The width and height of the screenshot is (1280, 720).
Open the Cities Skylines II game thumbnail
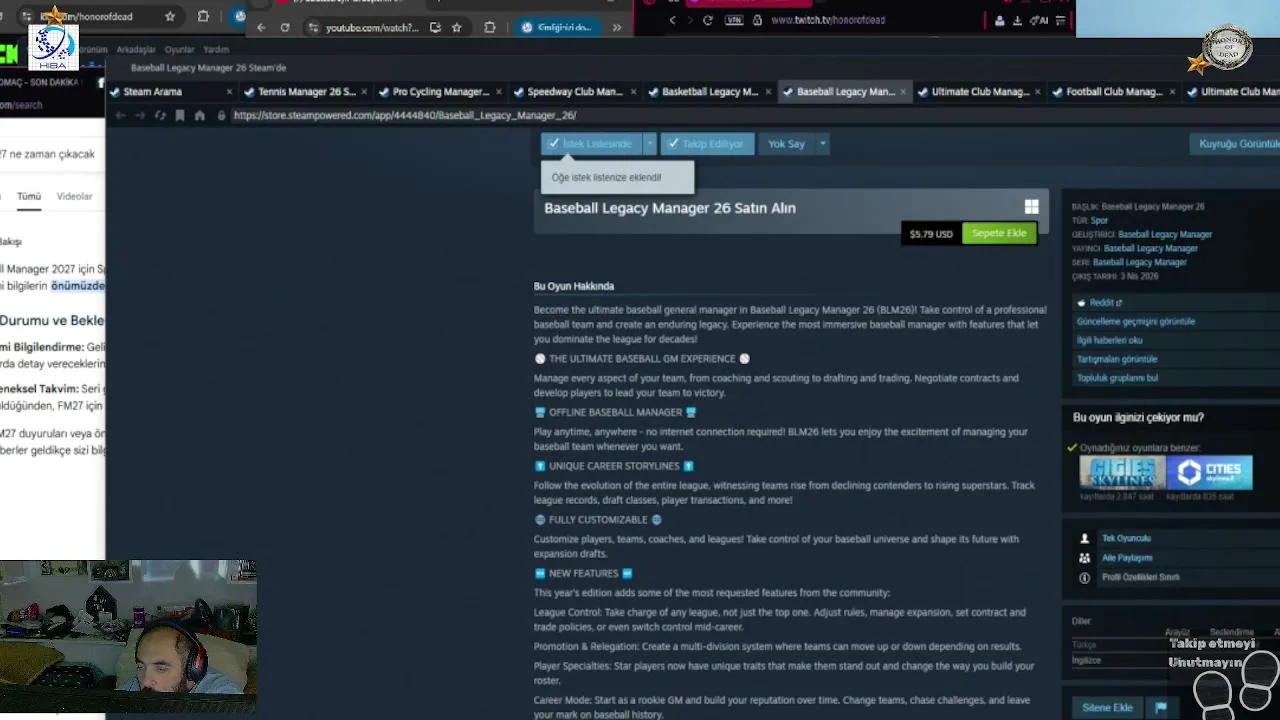click(1210, 472)
